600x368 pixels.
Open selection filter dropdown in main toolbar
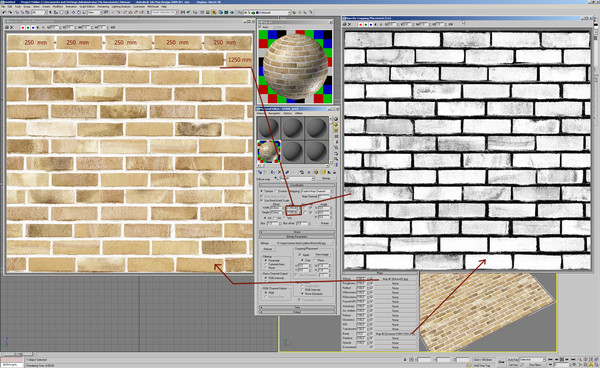pos(39,12)
